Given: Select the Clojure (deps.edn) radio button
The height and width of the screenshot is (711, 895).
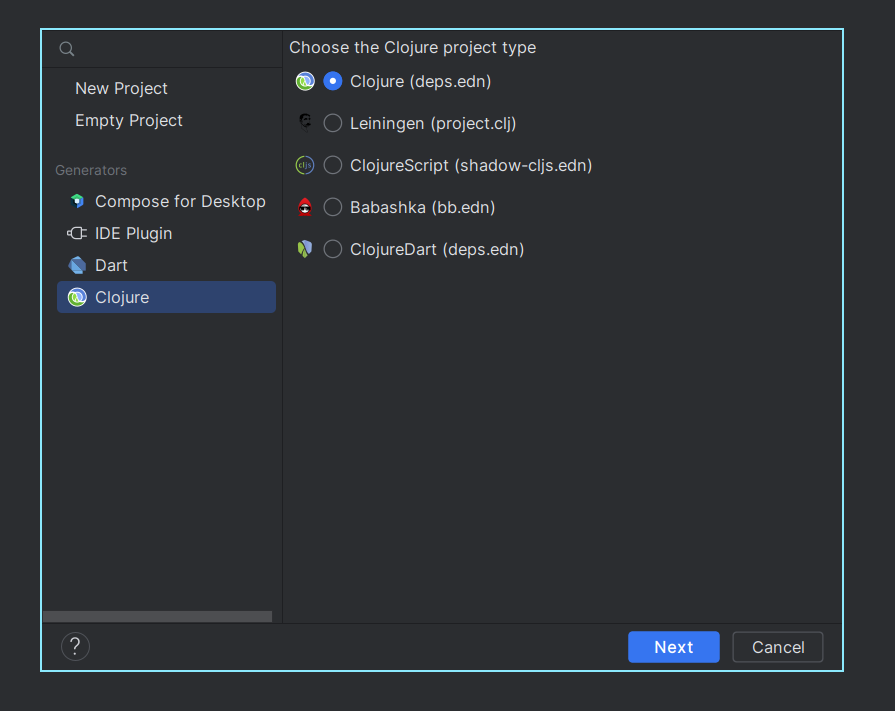Looking at the screenshot, I should [333, 82].
